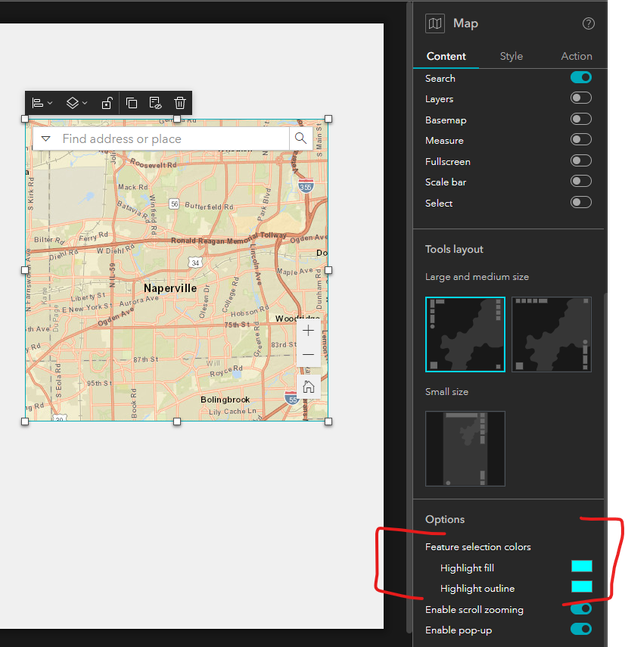Image resolution: width=625 pixels, height=647 pixels.
Task: Select the second large tools layout thumbnail
Action: pos(551,334)
